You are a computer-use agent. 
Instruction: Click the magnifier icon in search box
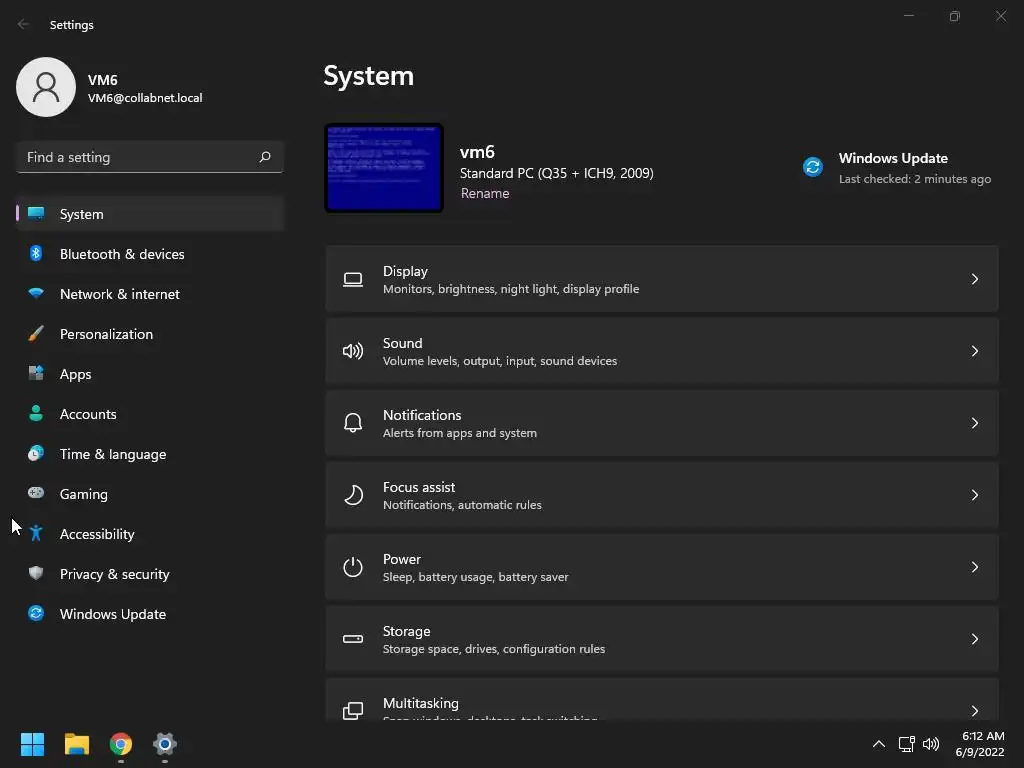coord(264,157)
